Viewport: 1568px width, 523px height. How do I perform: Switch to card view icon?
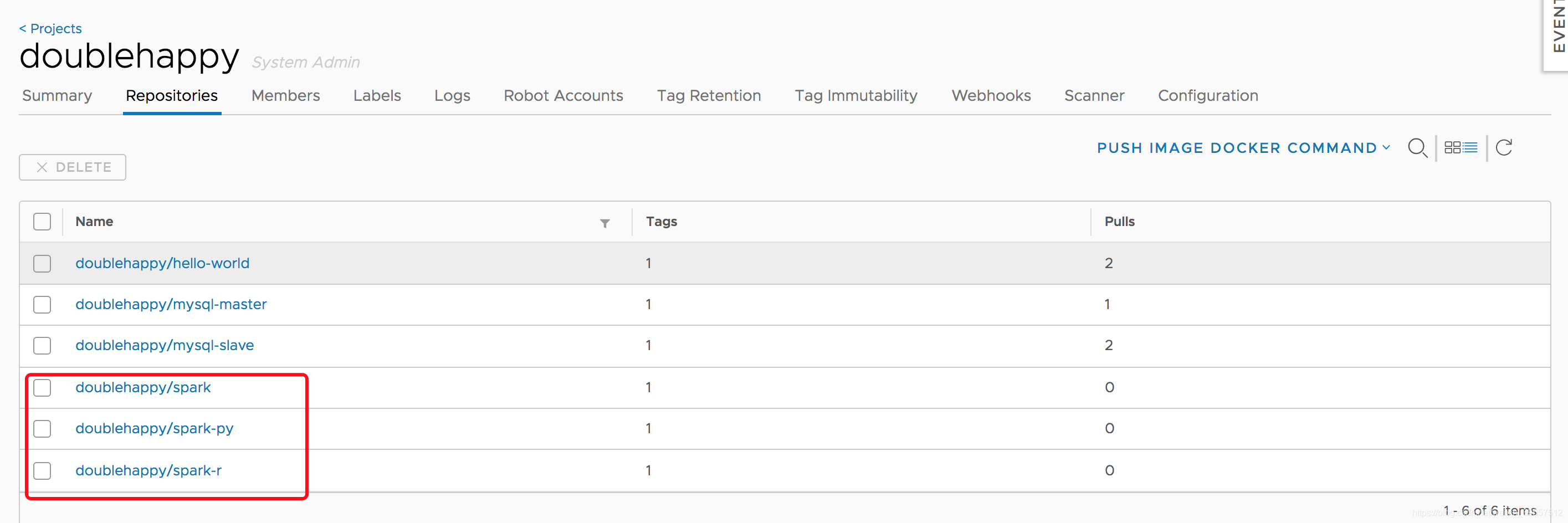coord(1452,148)
